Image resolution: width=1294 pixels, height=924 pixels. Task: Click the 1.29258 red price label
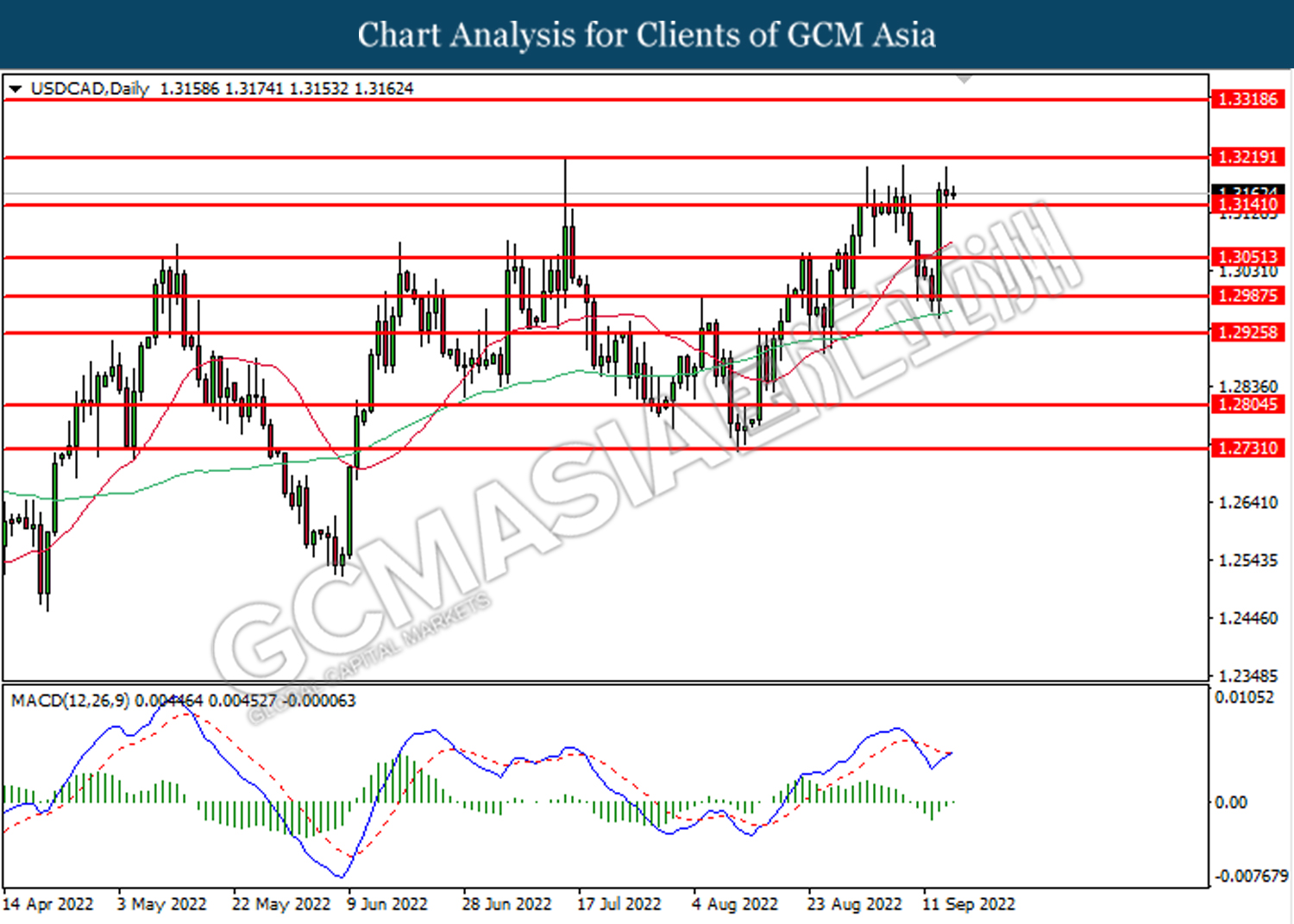pyautogui.click(x=1248, y=332)
